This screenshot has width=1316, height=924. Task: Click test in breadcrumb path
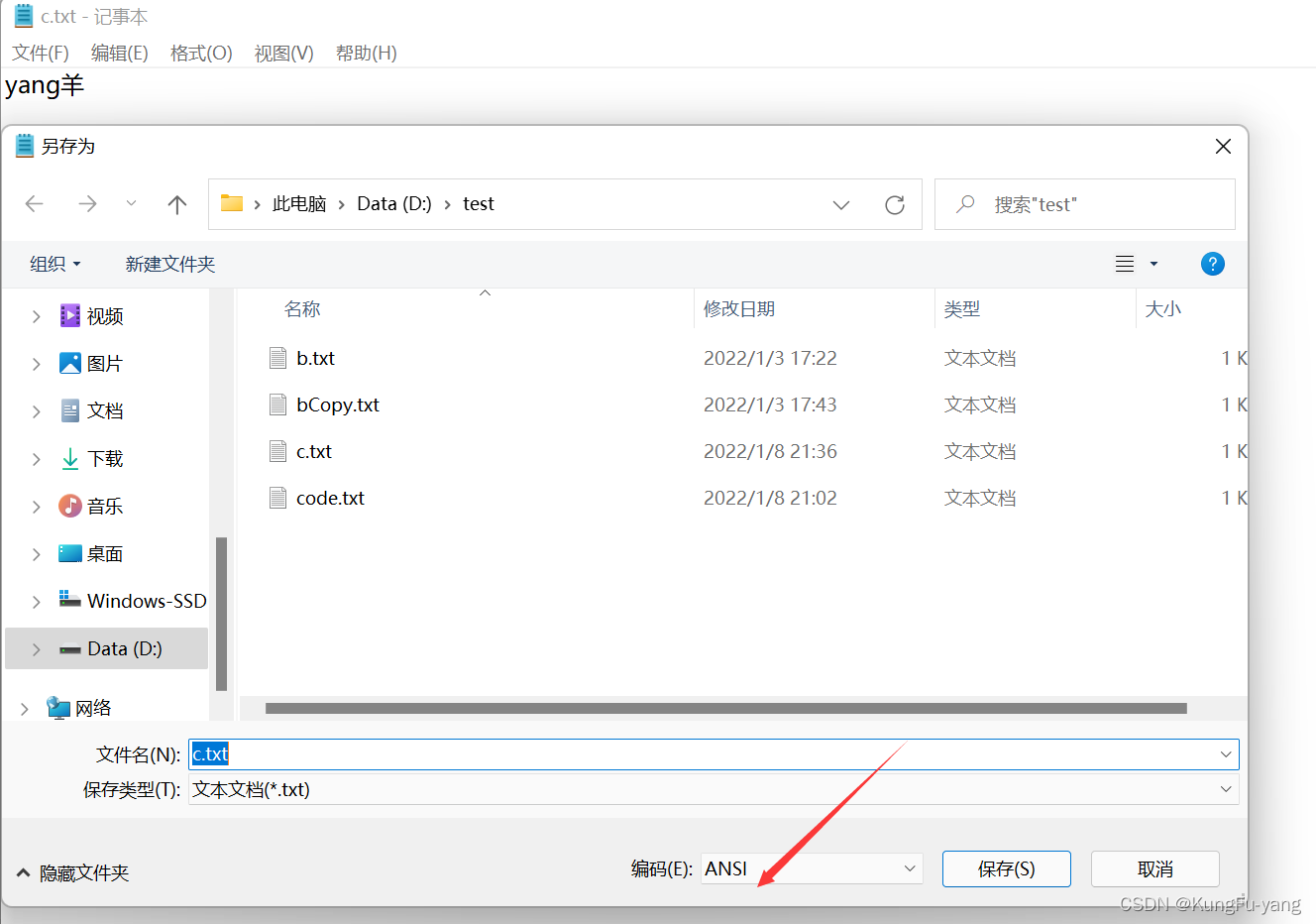(x=479, y=204)
